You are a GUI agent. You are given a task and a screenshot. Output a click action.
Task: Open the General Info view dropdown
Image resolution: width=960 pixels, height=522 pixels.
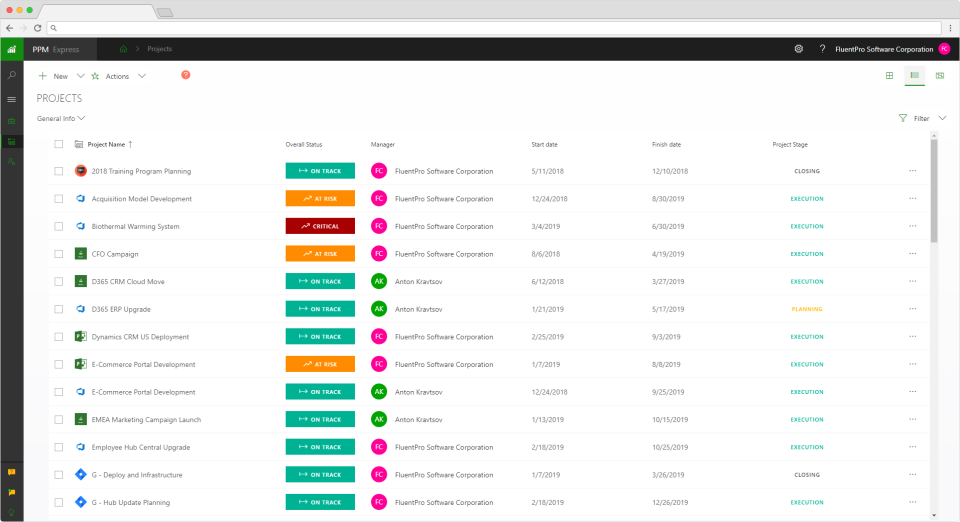click(61, 118)
